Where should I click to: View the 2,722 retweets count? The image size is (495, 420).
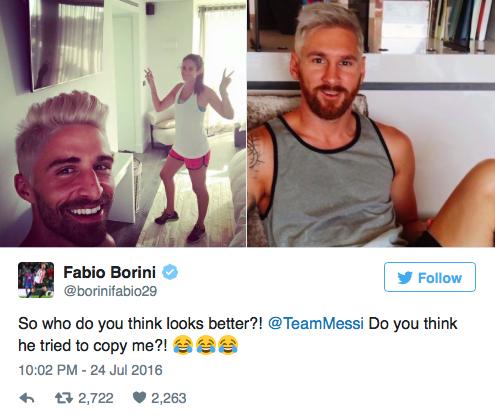(x=96, y=398)
